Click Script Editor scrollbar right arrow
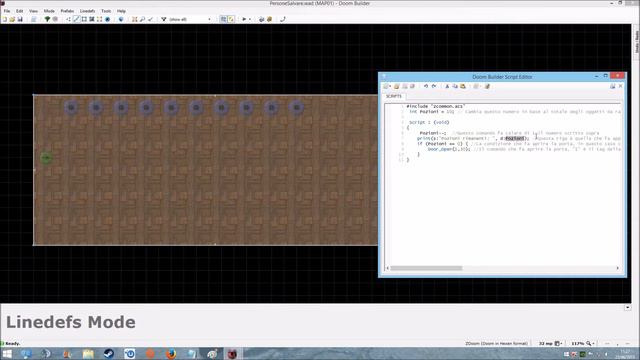This screenshot has width=640, height=360. pyautogui.click(x=618, y=268)
